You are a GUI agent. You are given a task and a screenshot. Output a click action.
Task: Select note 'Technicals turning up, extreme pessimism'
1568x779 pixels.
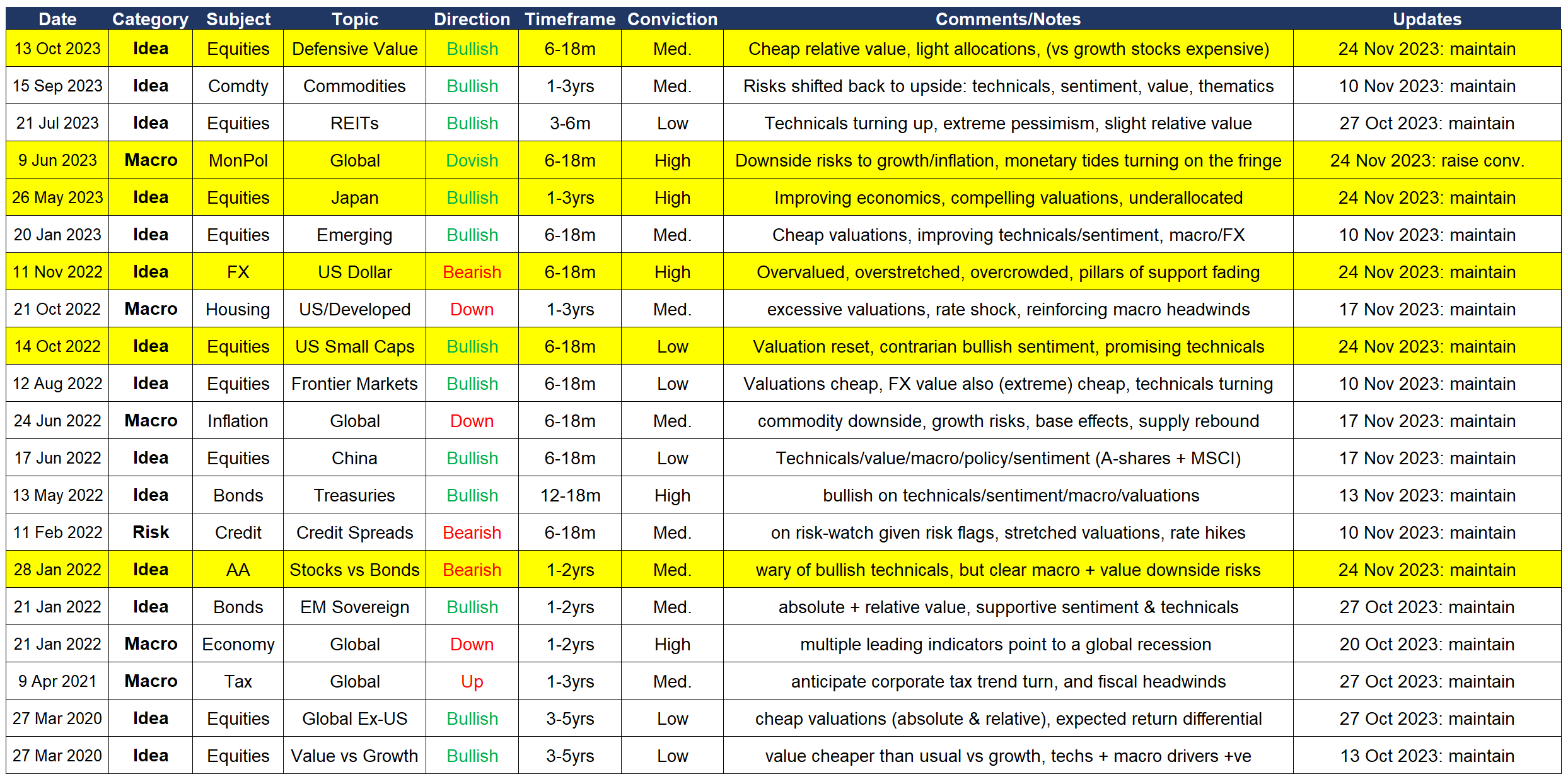(1008, 123)
